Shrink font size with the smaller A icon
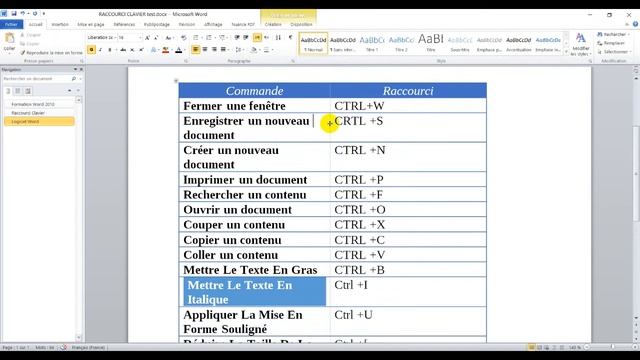This screenshot has width=640, height=360. (x=156, y=38)
